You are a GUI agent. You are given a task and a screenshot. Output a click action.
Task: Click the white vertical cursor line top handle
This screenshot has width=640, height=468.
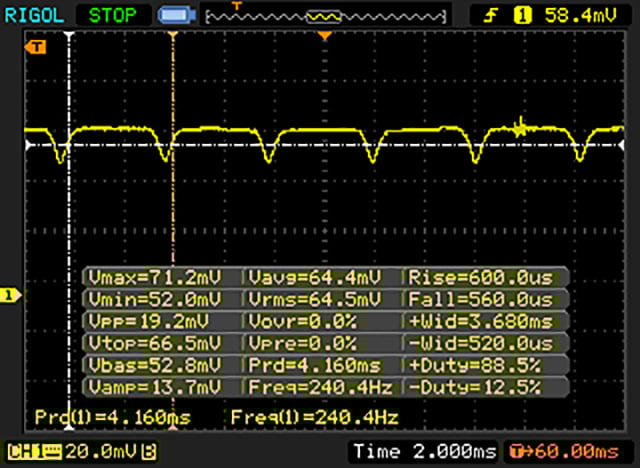tap(69, 35)
